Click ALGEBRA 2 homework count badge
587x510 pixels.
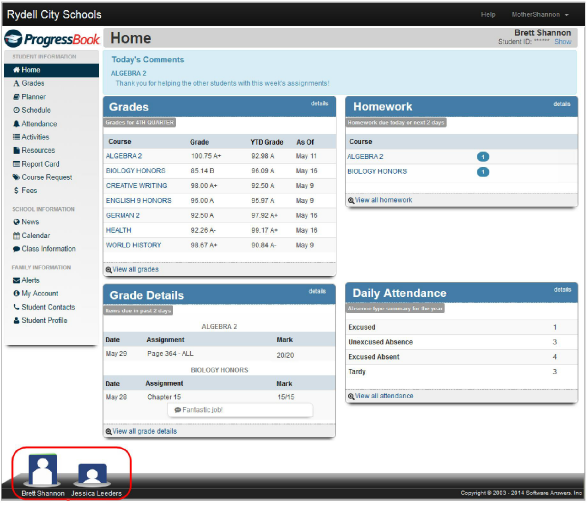[x=483, y=157]
